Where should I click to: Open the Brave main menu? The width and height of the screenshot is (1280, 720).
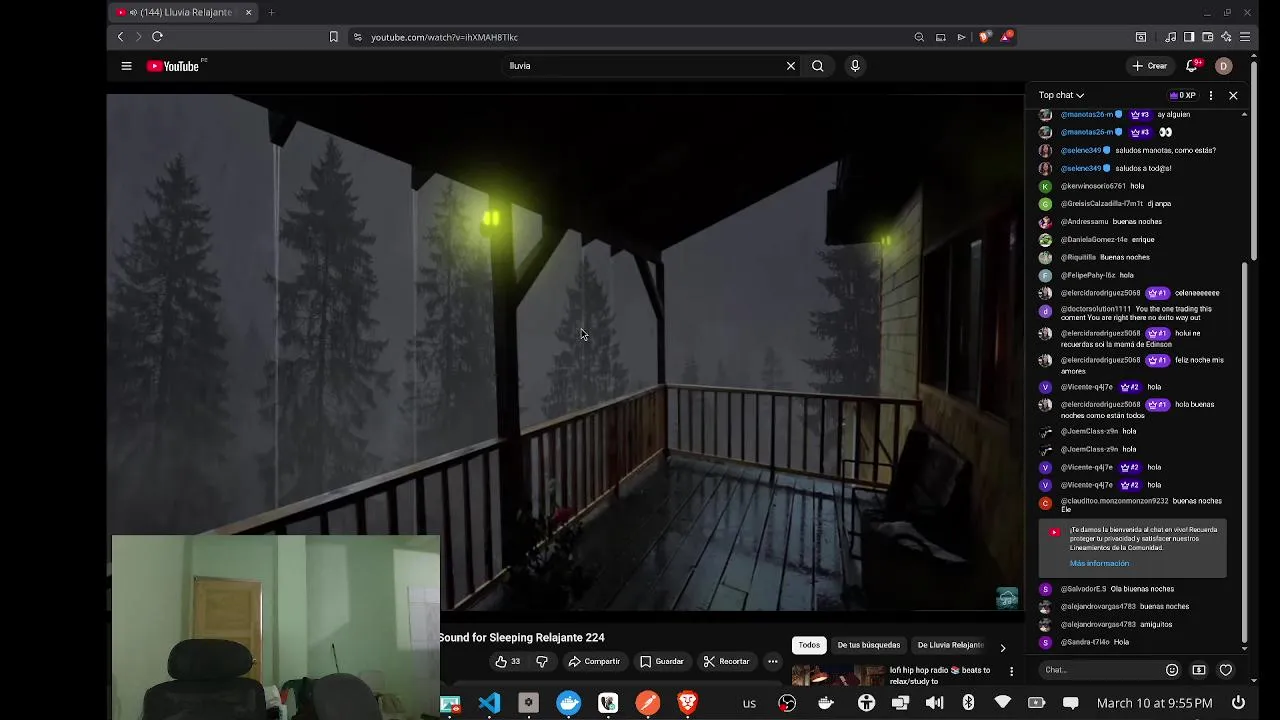(x=1245, y=37)
